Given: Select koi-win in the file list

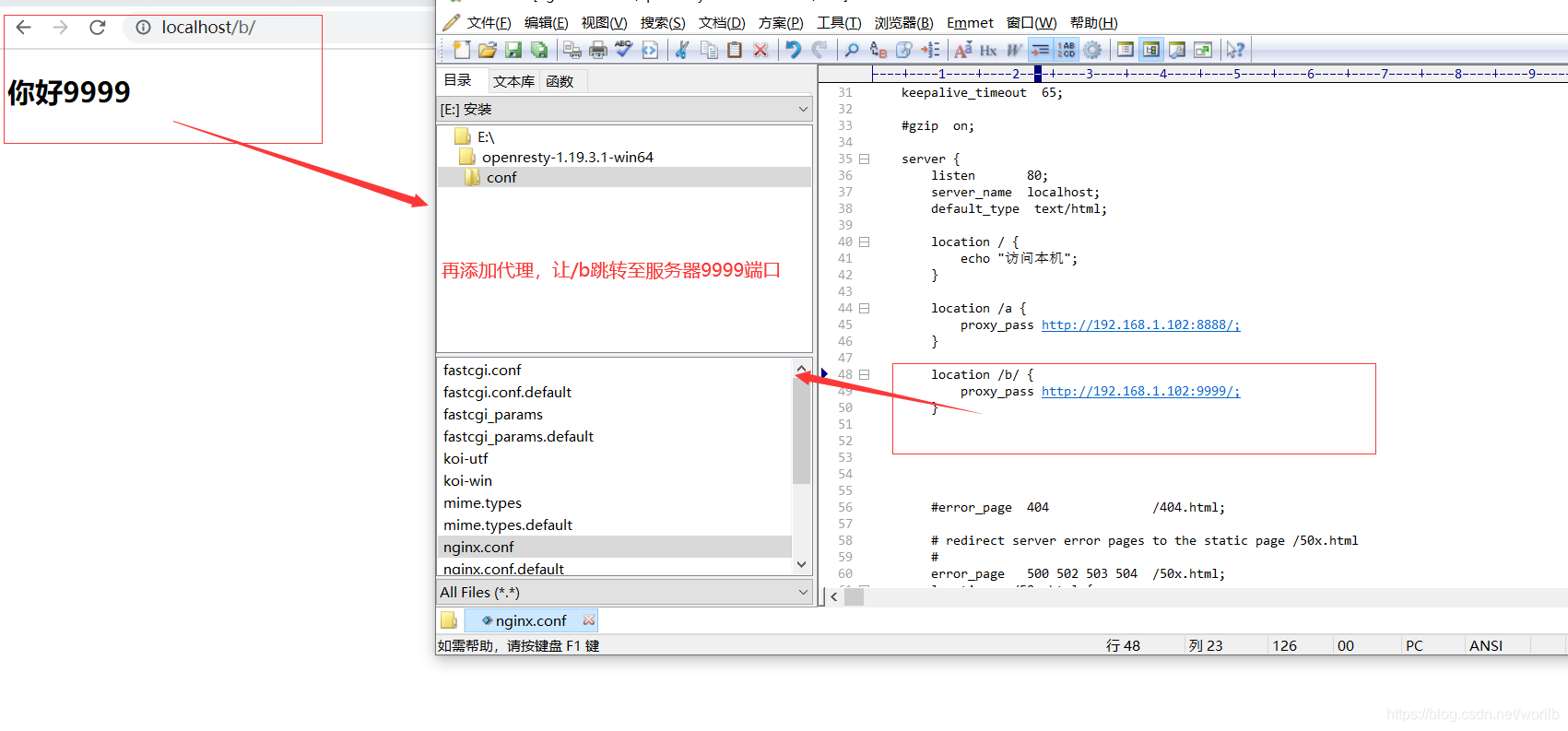Looking at the screenshot, I should [467, 480].
